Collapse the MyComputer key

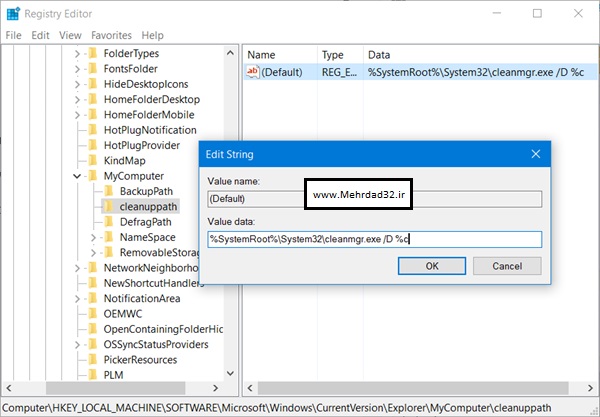tap(77, 176)
